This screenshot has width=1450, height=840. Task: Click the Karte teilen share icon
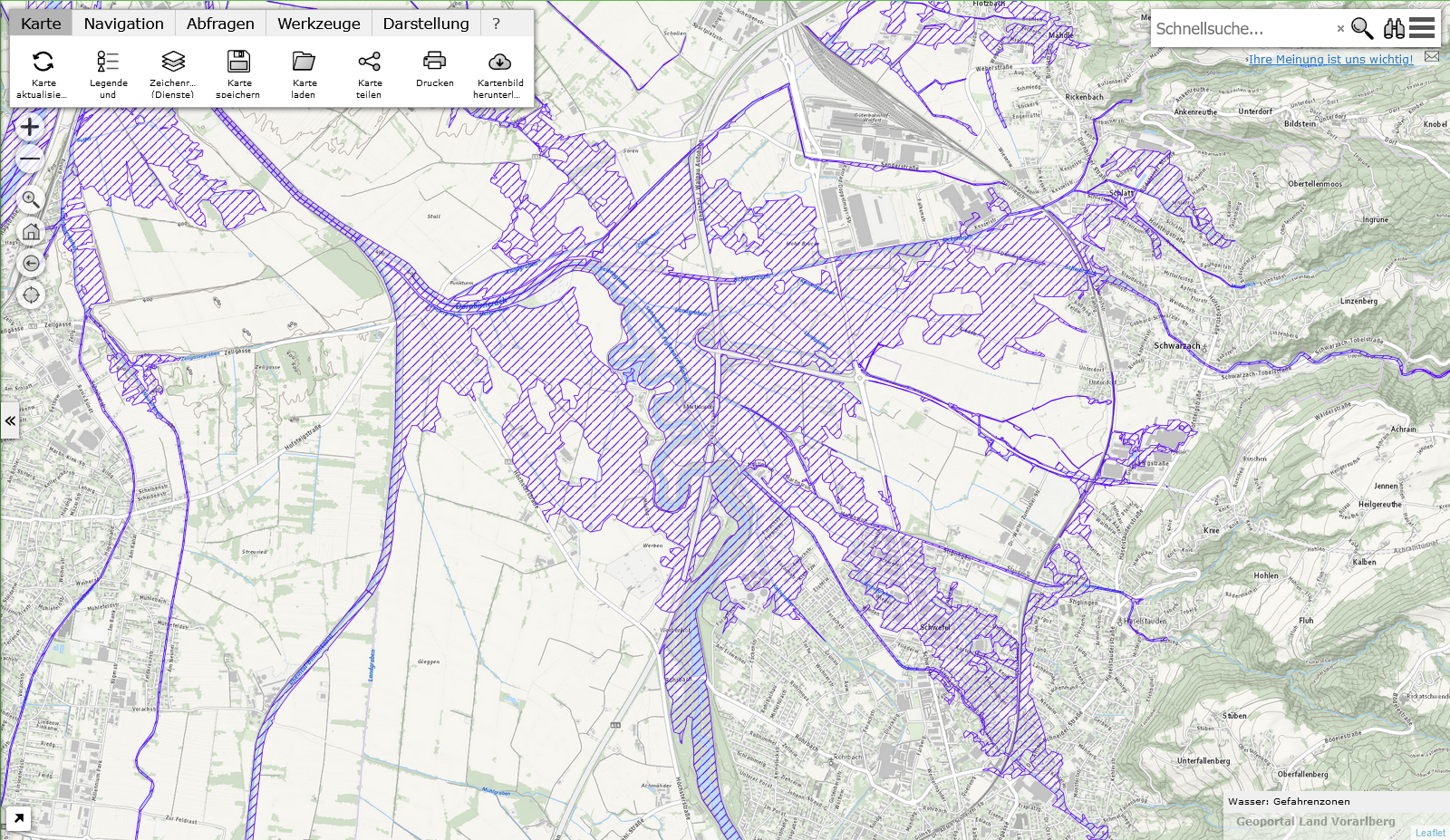pos(369,62)
